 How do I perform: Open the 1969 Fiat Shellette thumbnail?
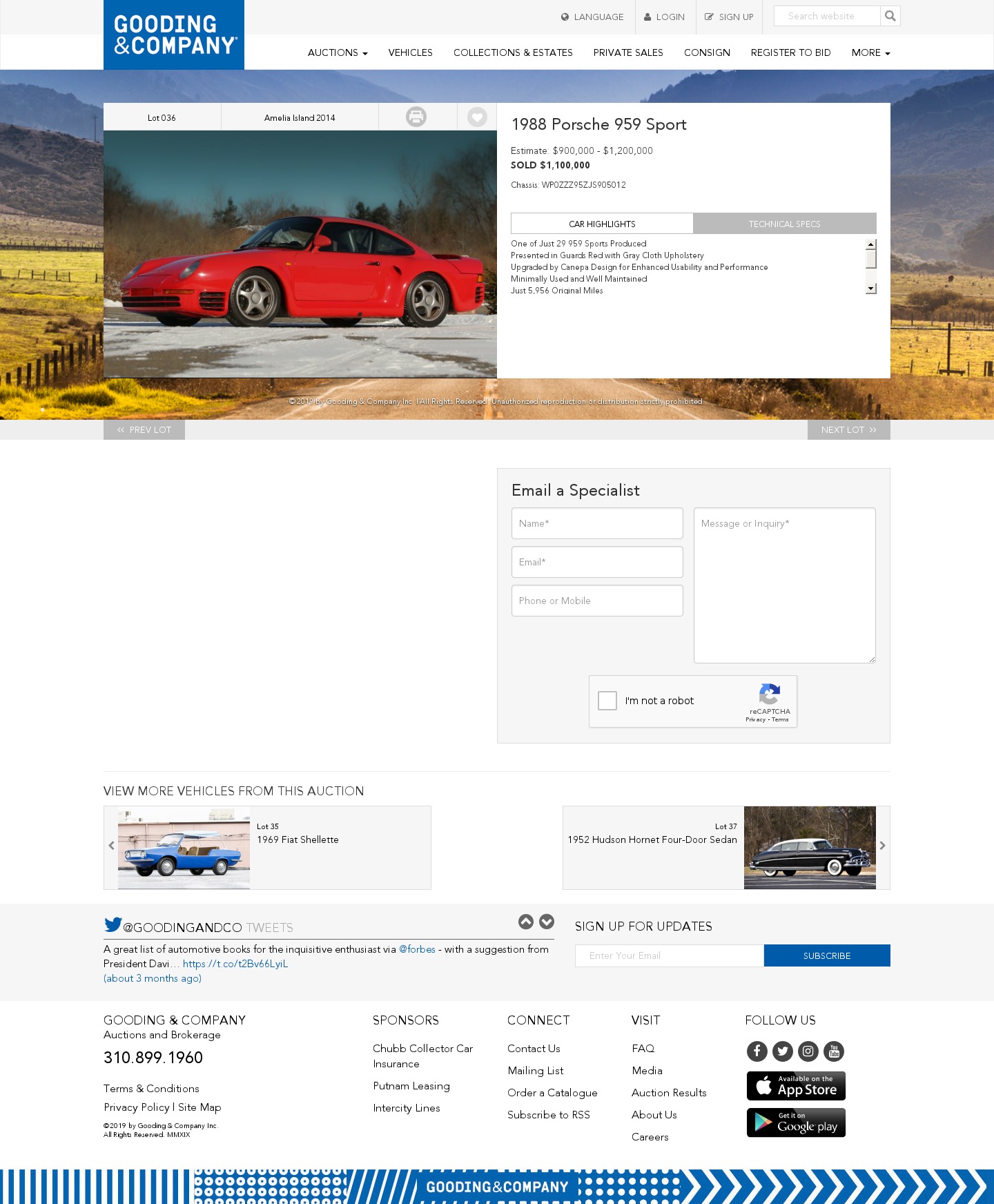(184, 848)
